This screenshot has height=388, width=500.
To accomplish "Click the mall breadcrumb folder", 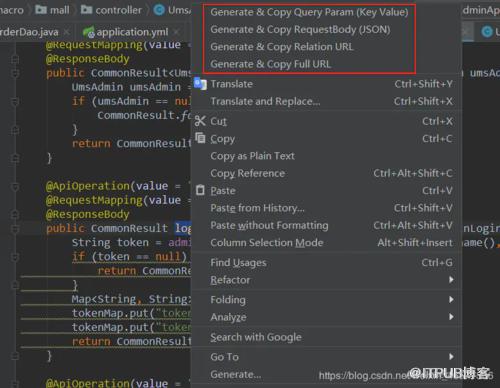I will point(60,10).
